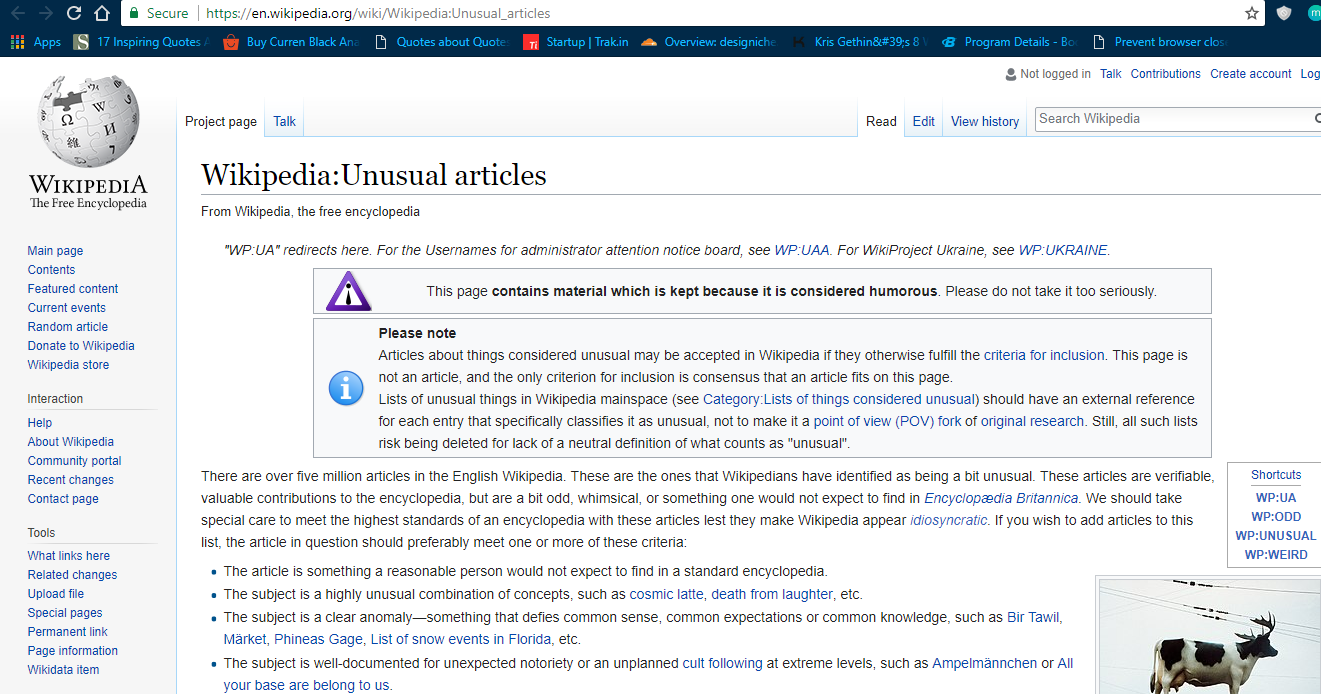Open the 'Kris Gethin' bookmark
The width and height of the screenshot is (1321, 694).
[x=861, y=42]
